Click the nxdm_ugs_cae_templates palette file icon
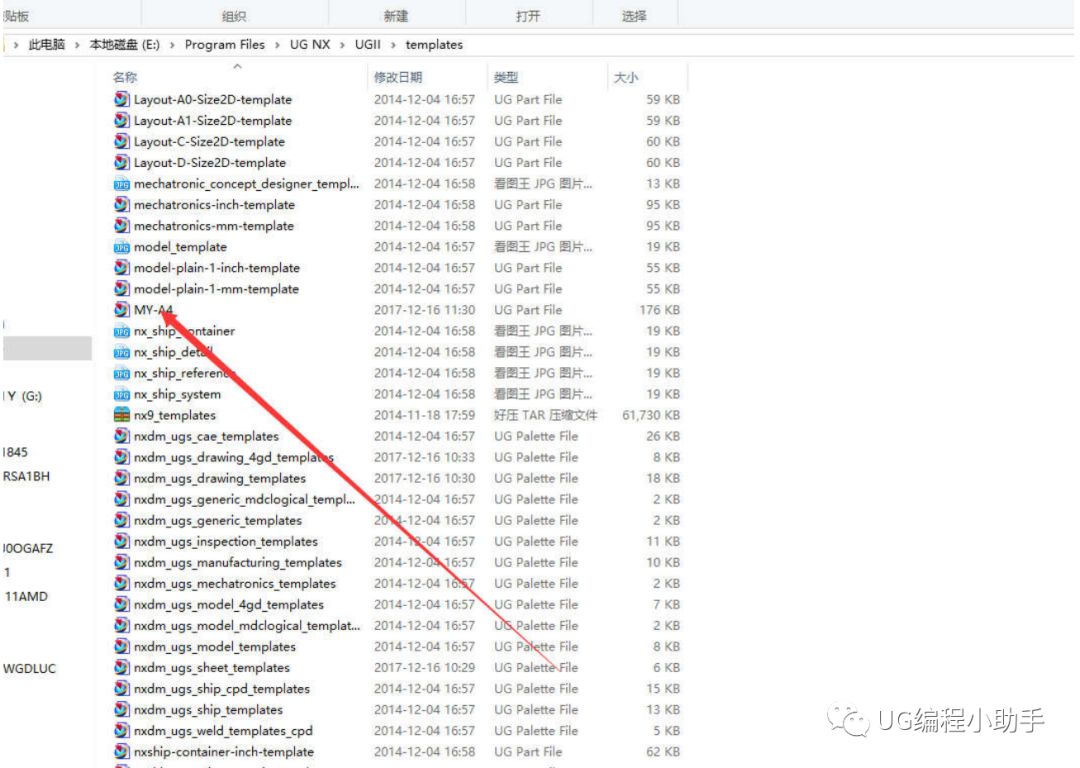 coord(121,436)
